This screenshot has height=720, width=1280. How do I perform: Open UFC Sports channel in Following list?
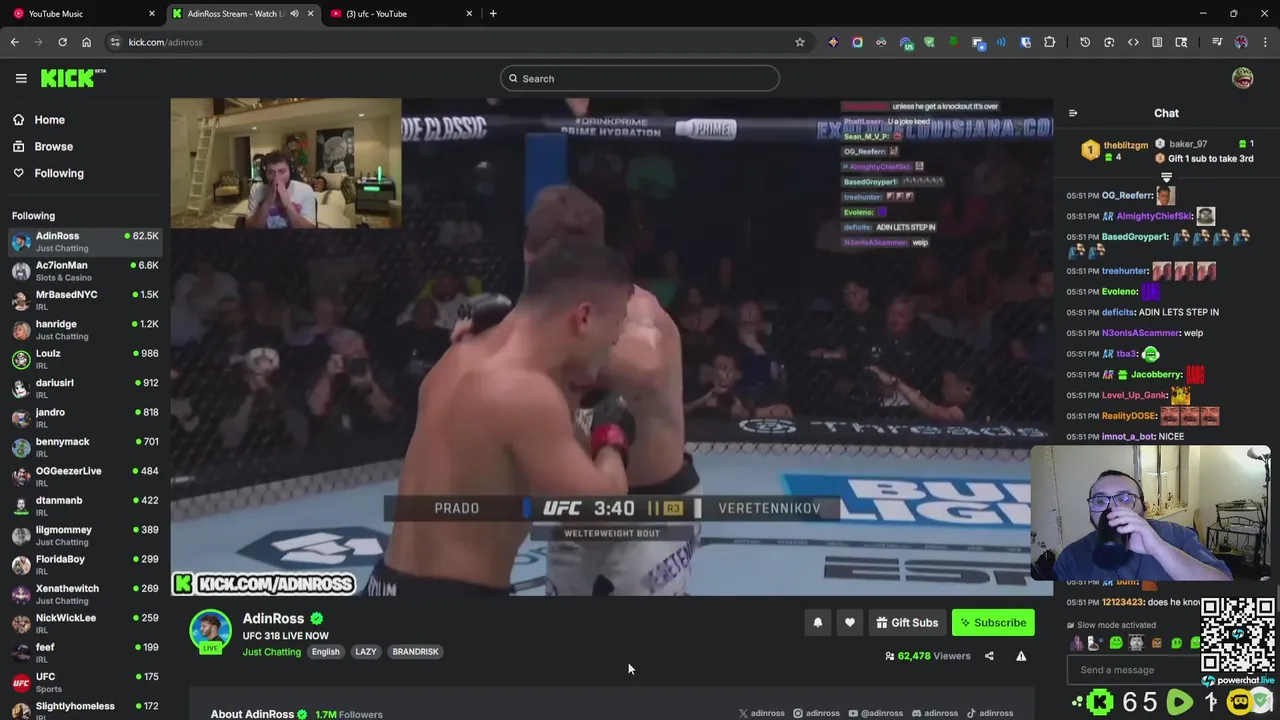85,682
